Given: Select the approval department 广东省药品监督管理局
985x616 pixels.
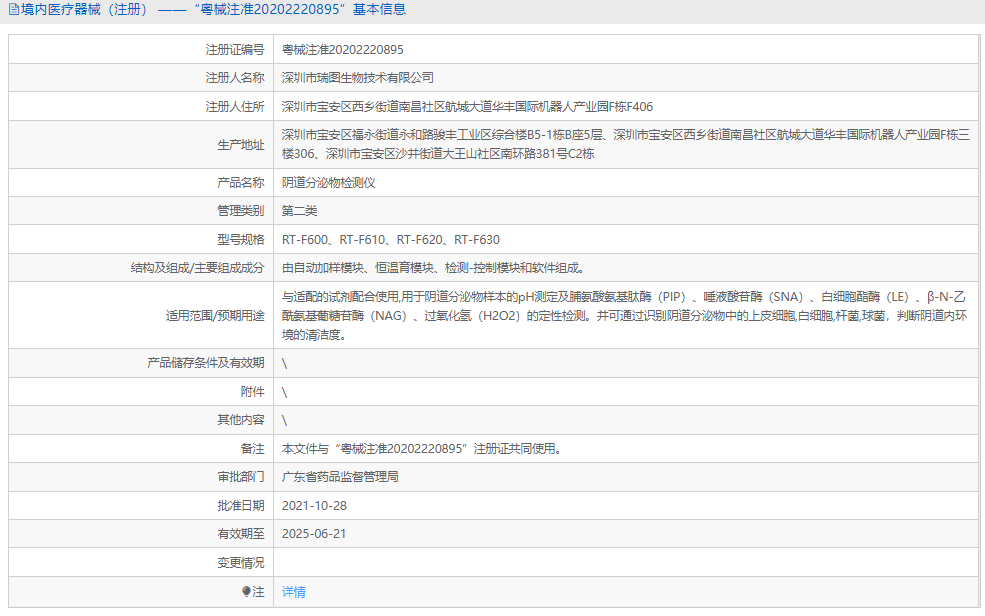Looking at the screenshot, I should tap(340, 477).
